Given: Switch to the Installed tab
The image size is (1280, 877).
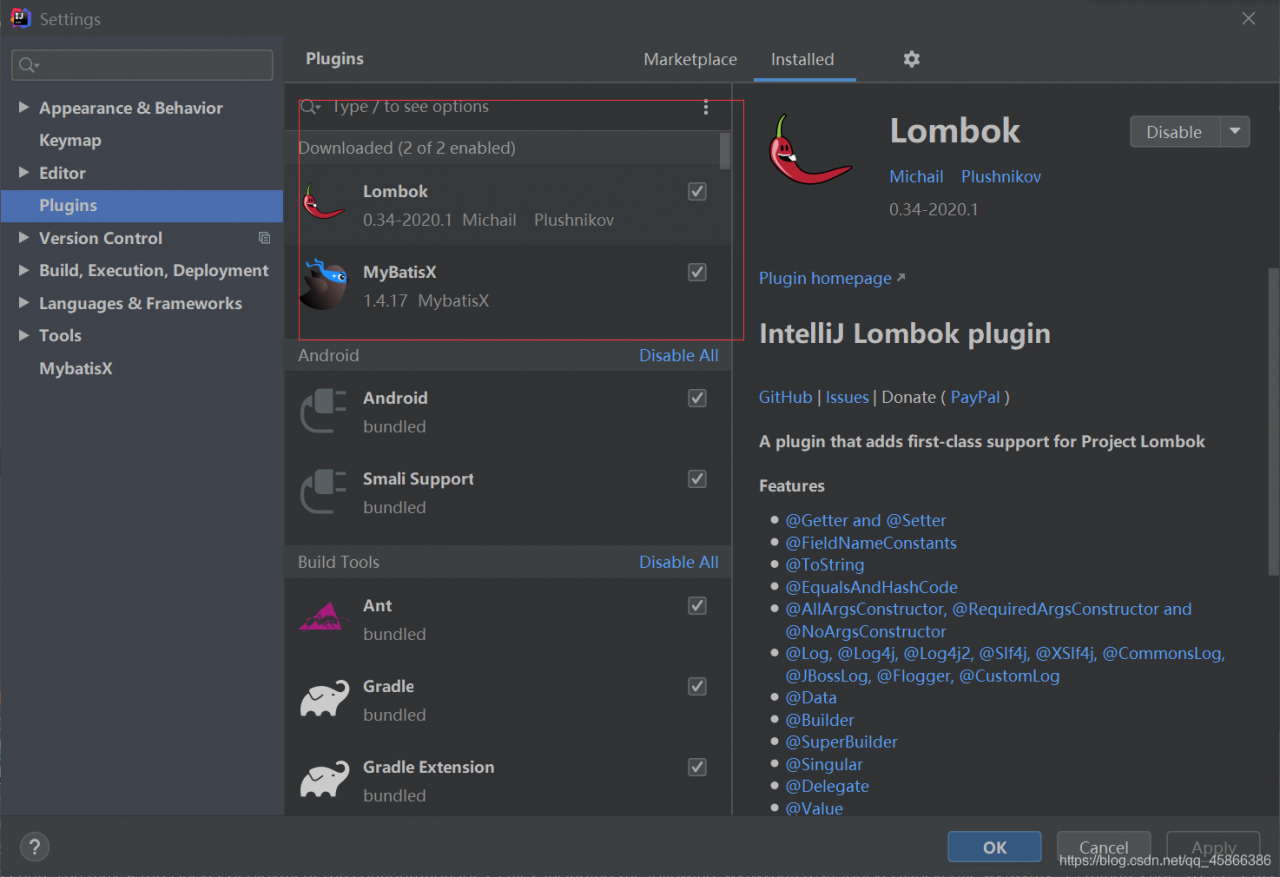Looking at the screenshot, I should (x=802, y=59).
